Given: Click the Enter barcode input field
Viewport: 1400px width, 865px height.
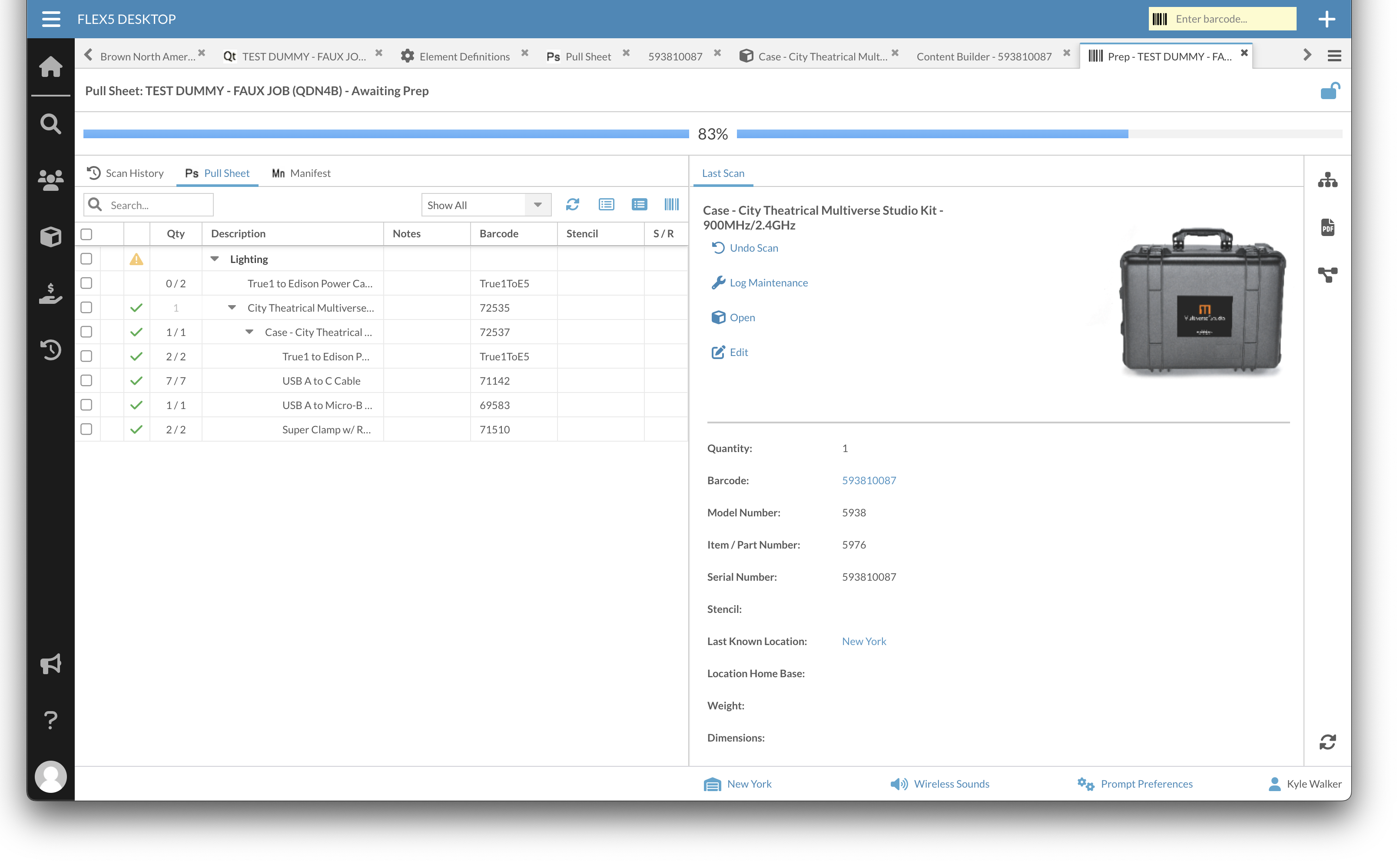Looking at the screenshot, I should (1230, 19).
